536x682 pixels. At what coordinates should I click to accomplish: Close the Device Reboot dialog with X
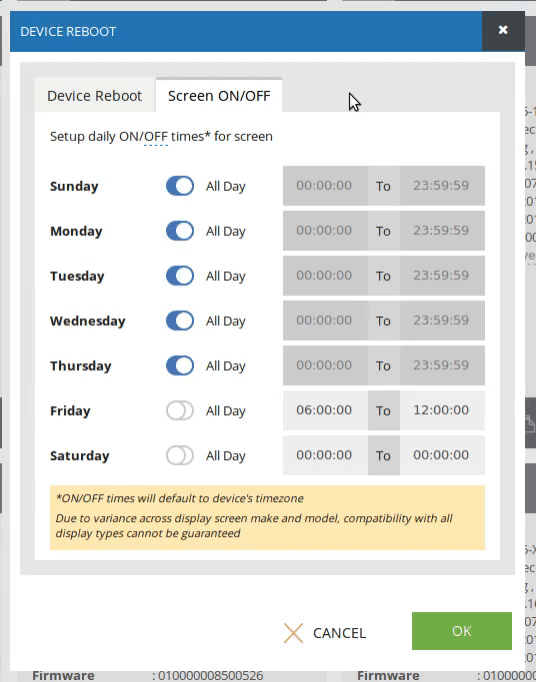click(503, 30)
